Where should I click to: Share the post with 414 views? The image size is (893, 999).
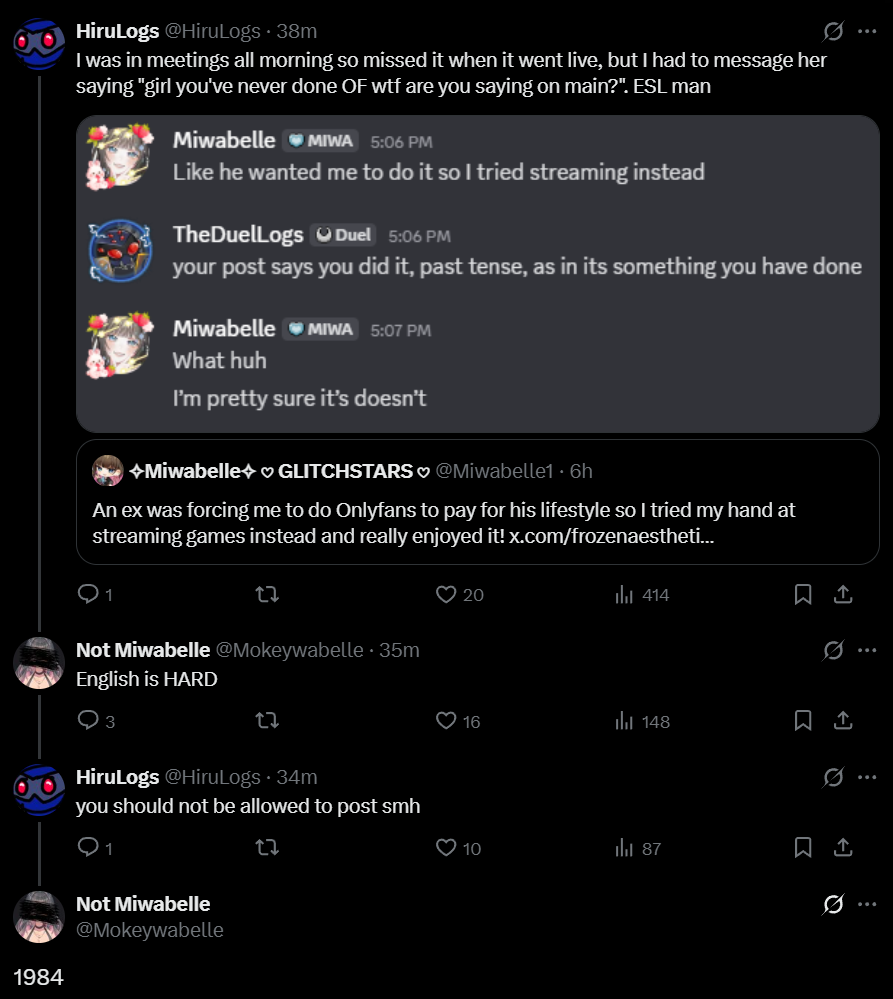(x=843, y=595)
